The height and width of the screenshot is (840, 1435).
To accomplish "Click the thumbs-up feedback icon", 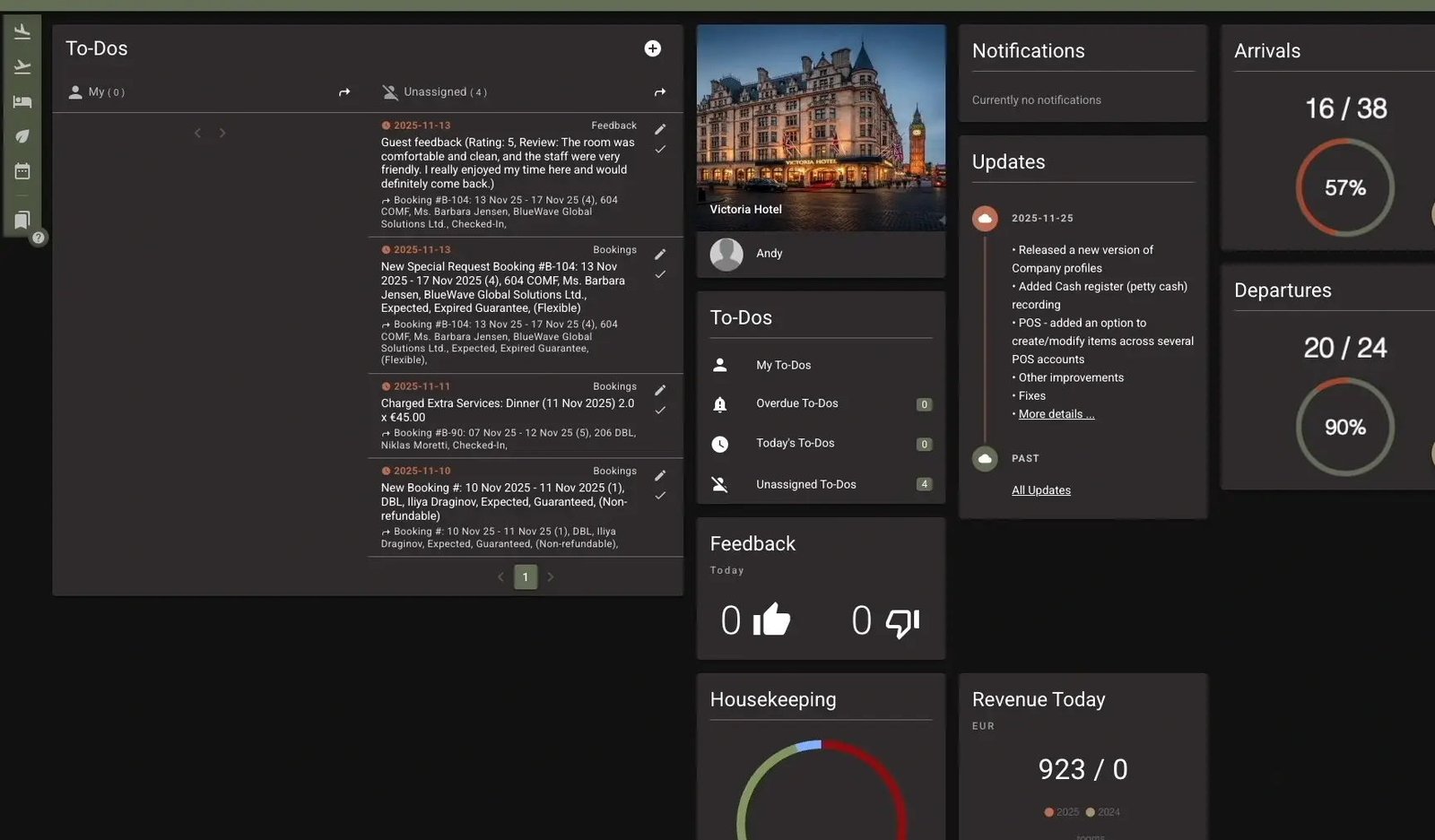I will coord(771,619).
